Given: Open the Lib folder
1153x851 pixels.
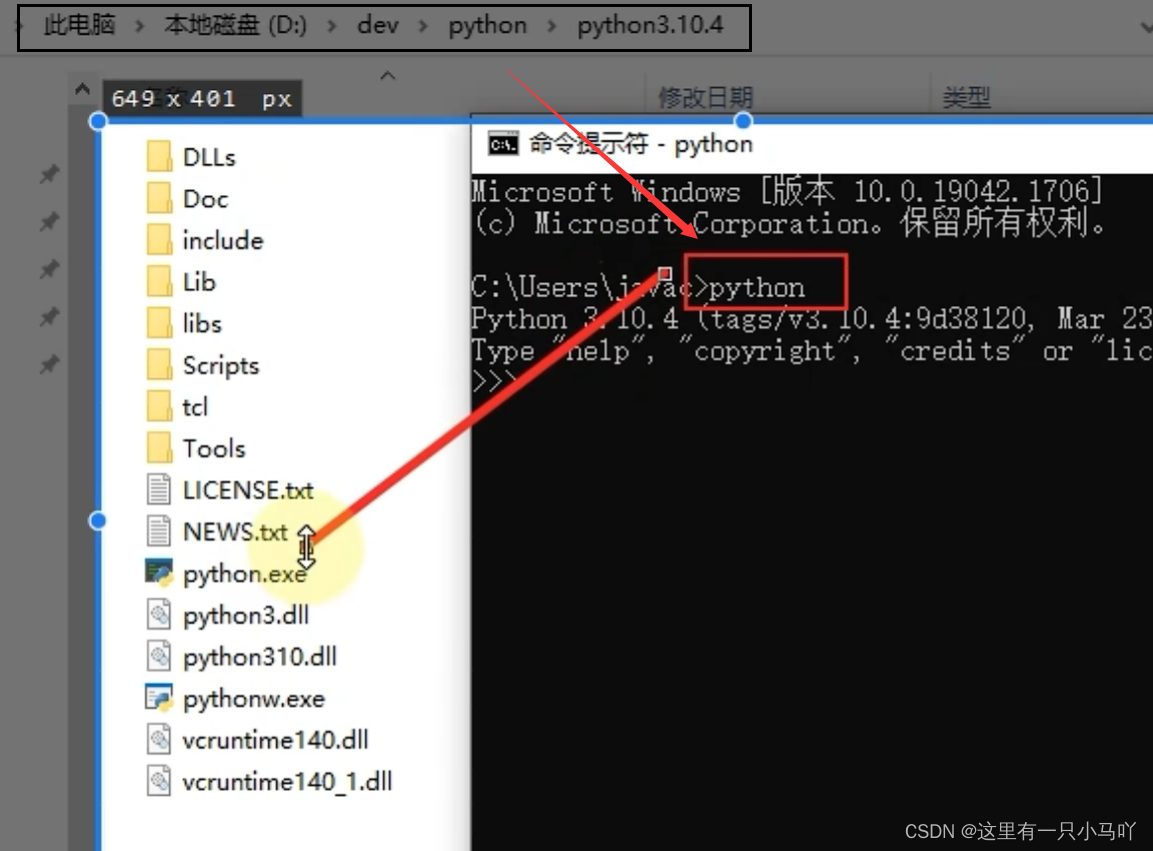Looking at the screenshot, I should (200, 281).
